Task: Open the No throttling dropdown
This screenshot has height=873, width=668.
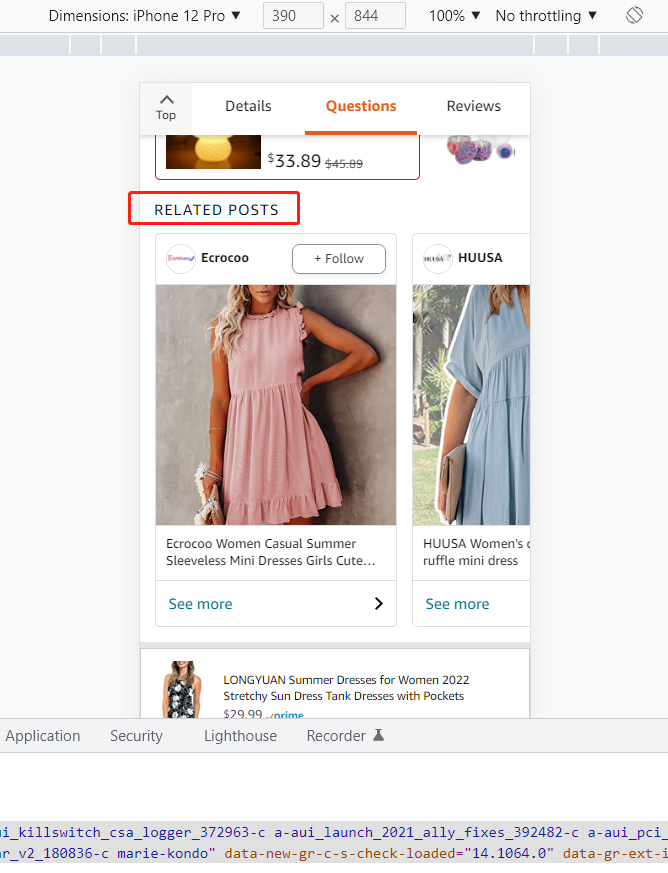Action: 546,16
